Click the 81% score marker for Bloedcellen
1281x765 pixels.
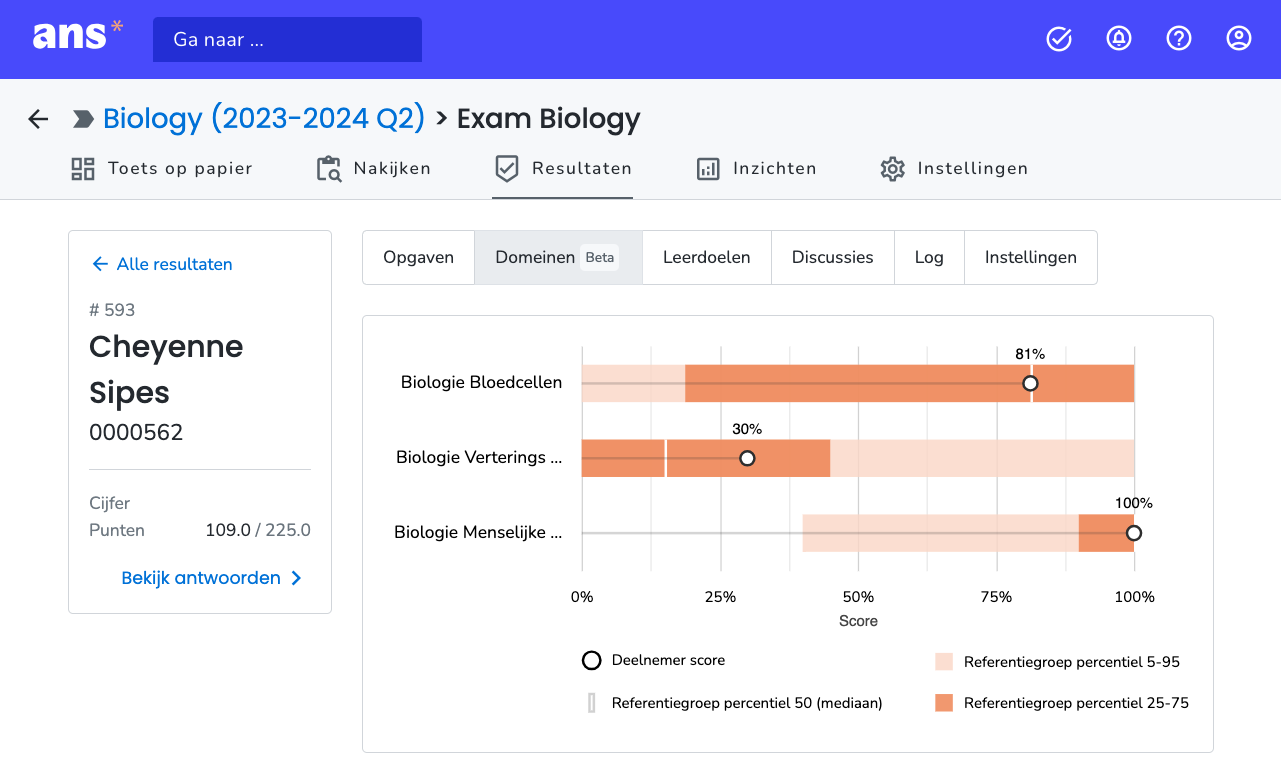coord(1030,383)
